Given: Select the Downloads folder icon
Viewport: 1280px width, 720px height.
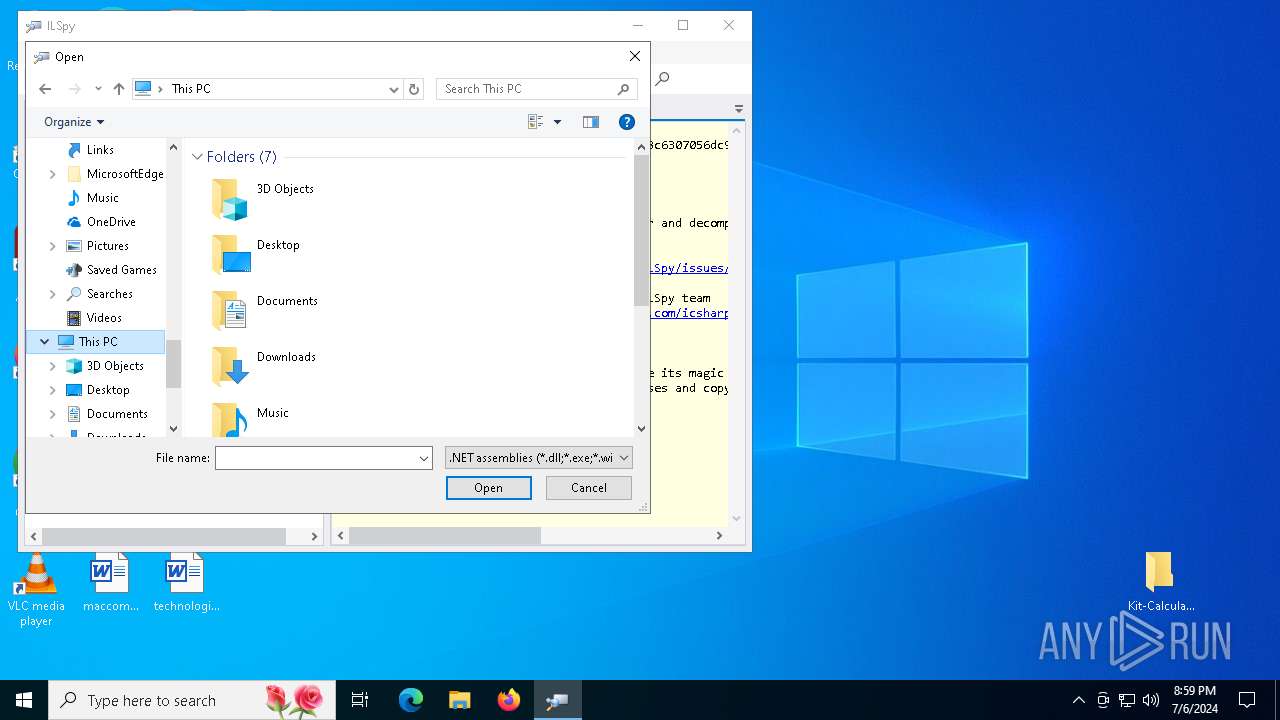Looking at the screenshot, I should tap(230, 367).
